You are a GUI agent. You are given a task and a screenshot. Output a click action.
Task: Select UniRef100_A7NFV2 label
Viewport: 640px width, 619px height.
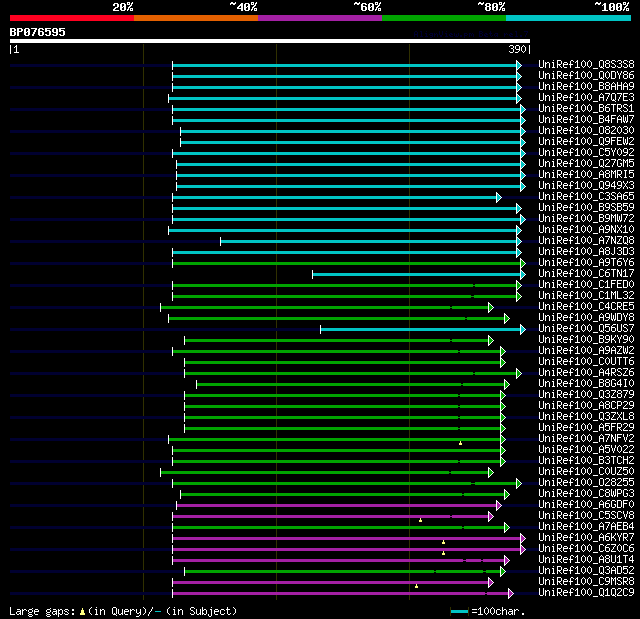[586, 439]
